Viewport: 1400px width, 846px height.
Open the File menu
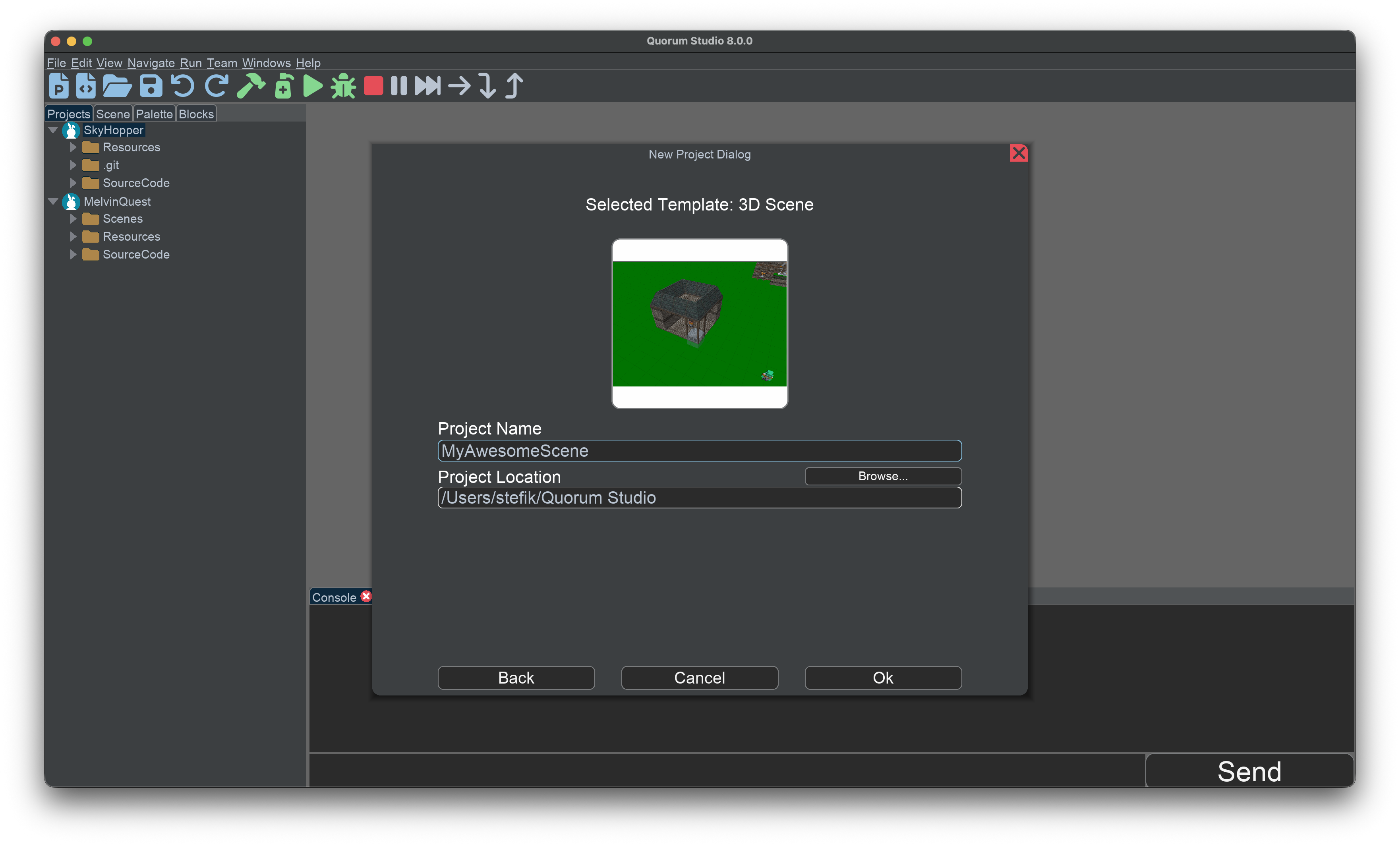coord(56,62)
